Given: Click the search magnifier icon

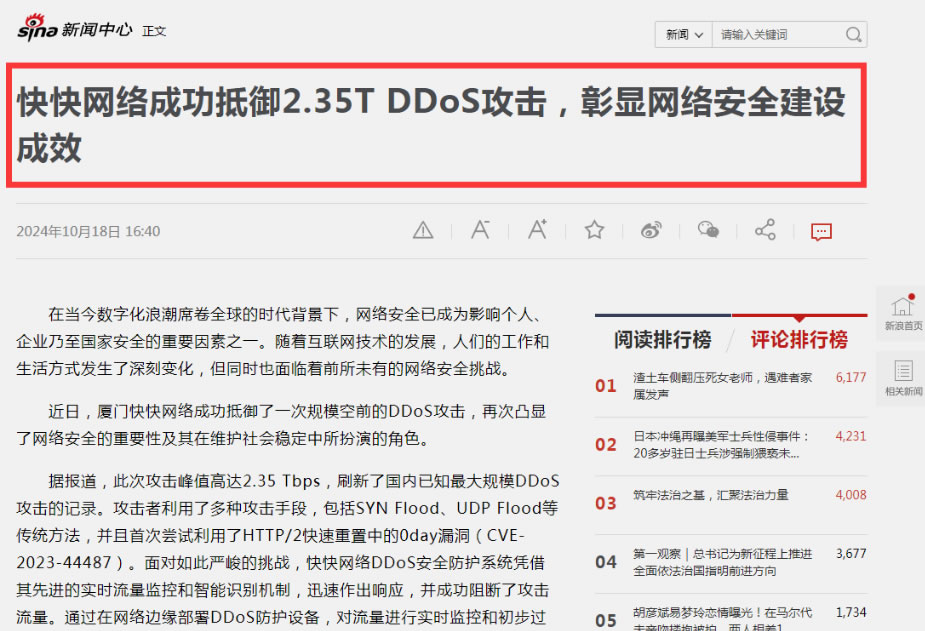Looking at the screenshot, I should tap(853, 34).
